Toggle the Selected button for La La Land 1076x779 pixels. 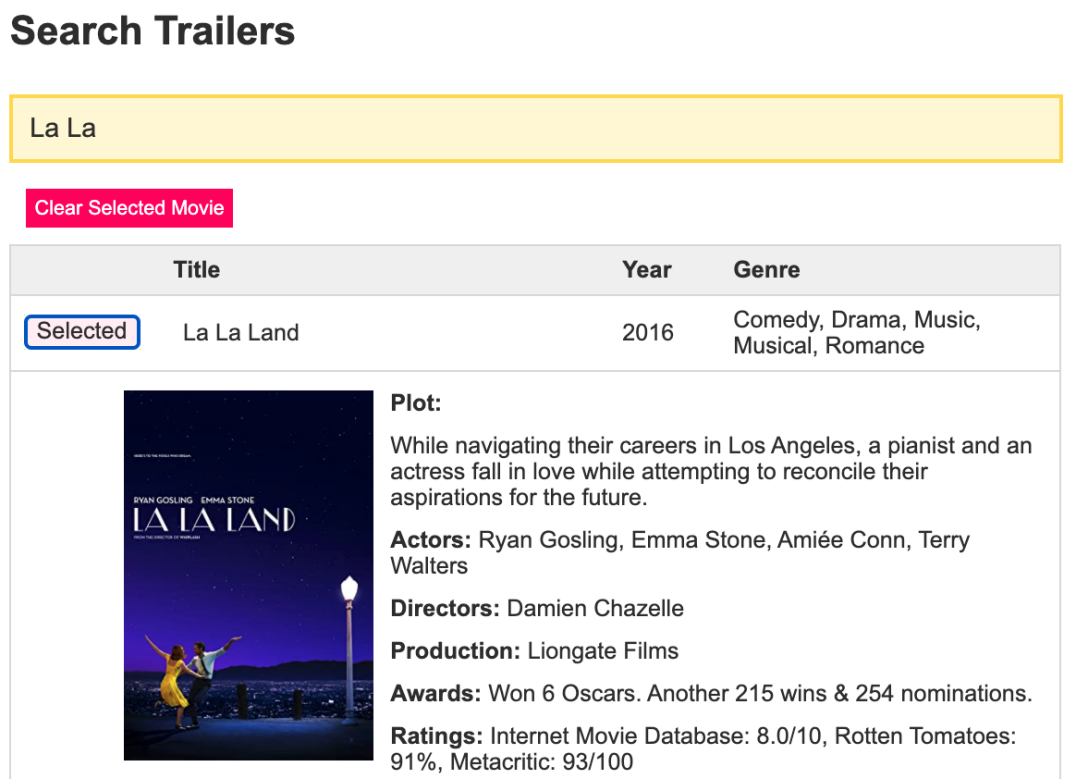click(x=82, y=332)
